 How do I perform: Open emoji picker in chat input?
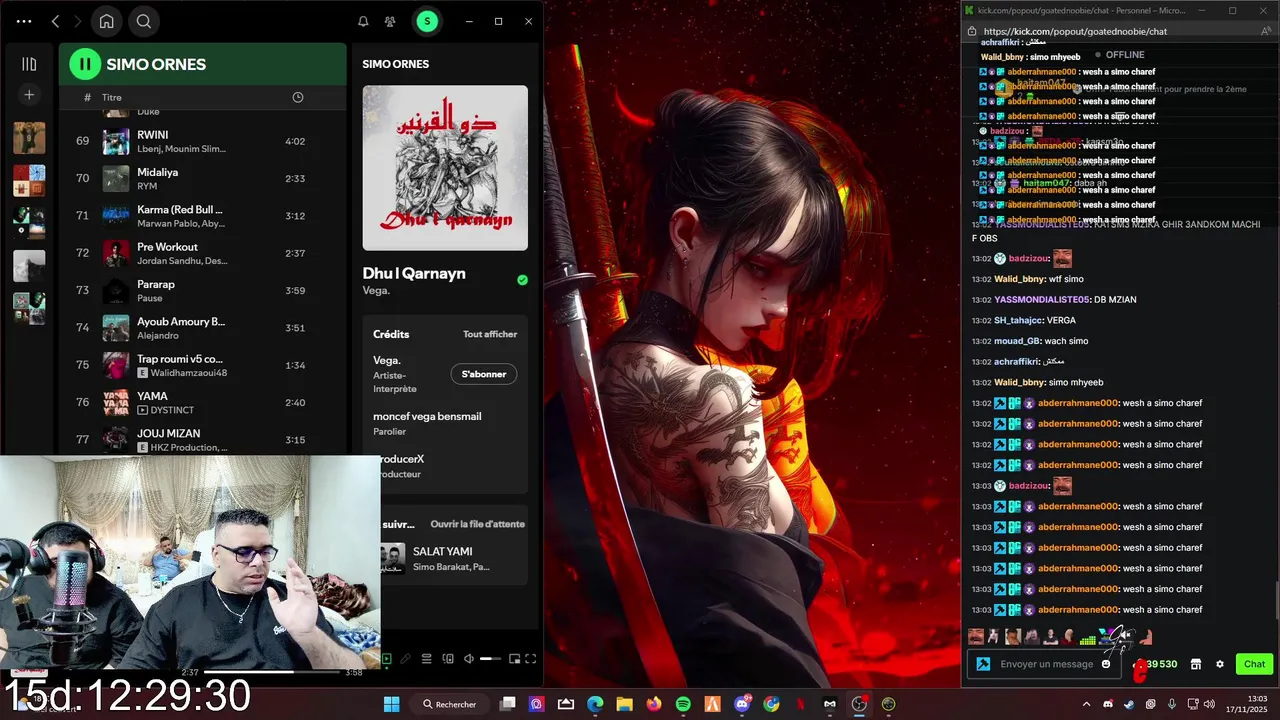[x=1106, y=664]
